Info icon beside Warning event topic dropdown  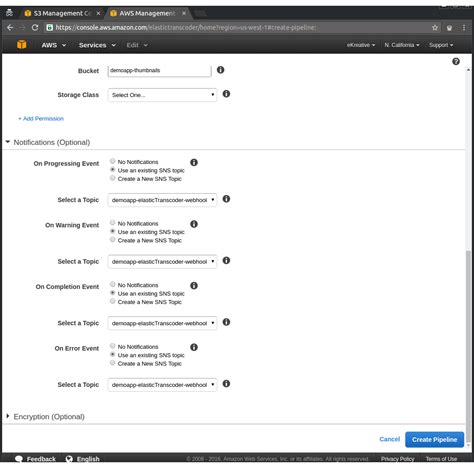pos(226,260)
